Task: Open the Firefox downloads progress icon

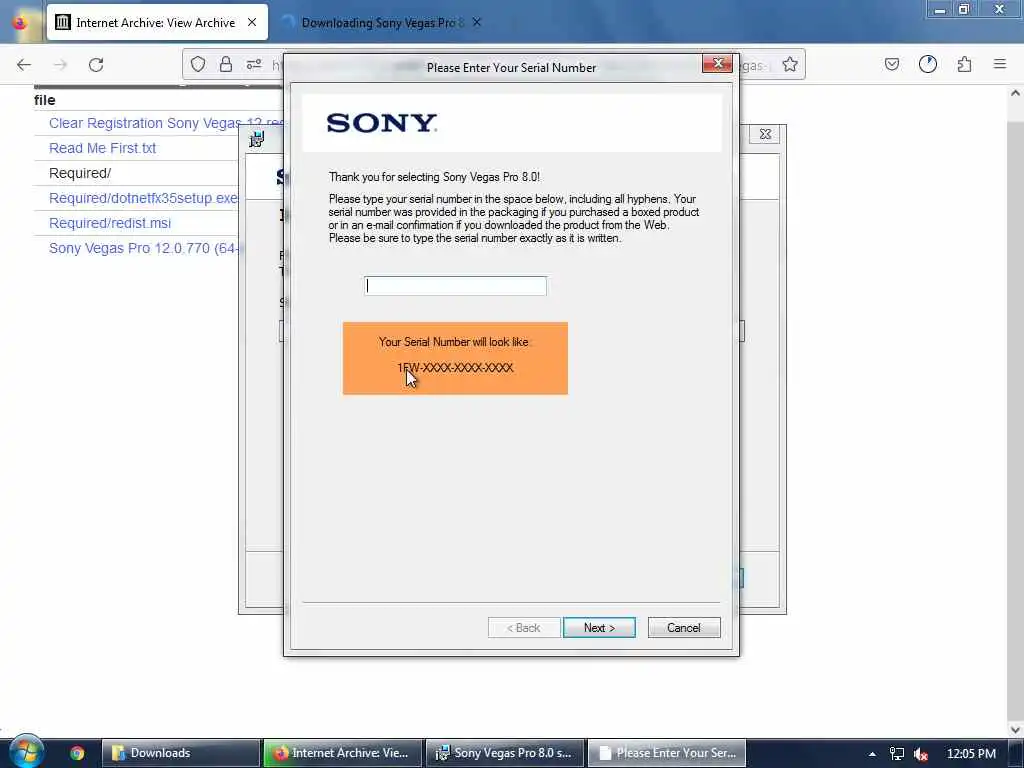Action: click(x=928, y=64)
